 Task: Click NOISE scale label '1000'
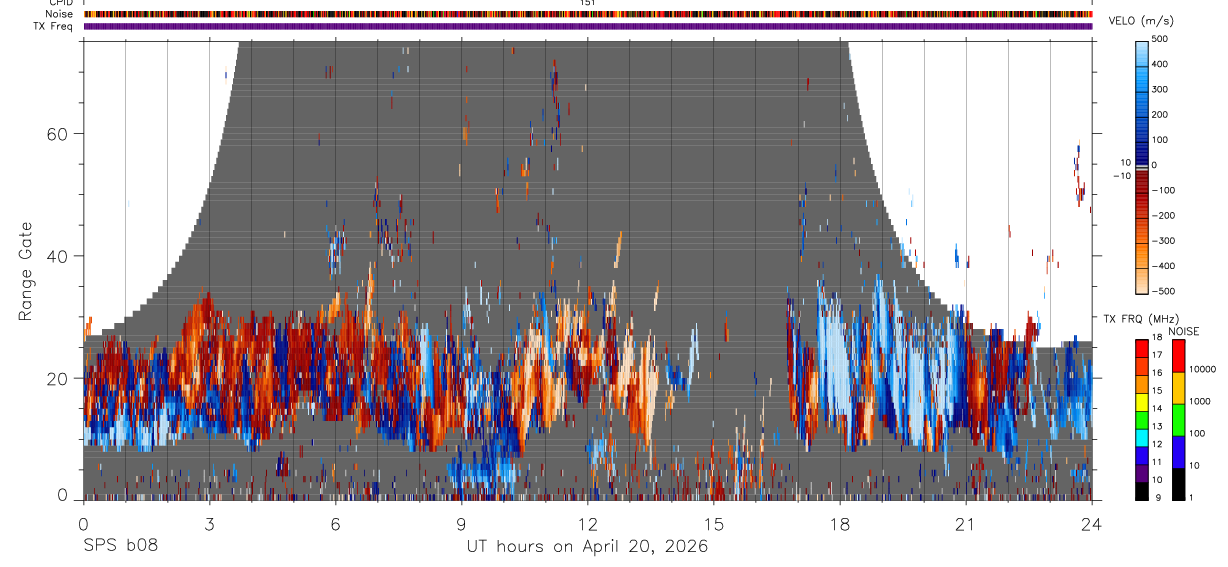pyautogui.click(x=1199, y=401)
